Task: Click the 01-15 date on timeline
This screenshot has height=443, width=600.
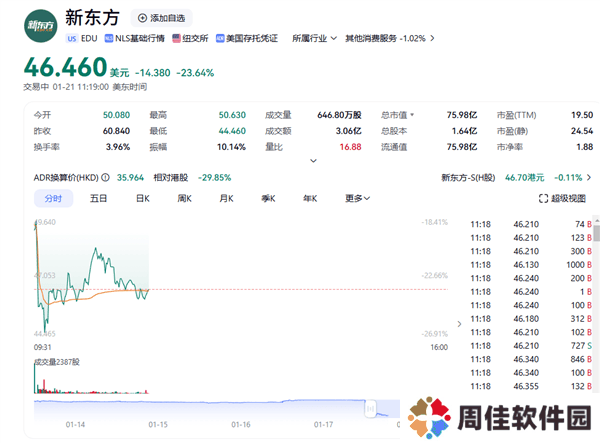Action: (158, 425)
